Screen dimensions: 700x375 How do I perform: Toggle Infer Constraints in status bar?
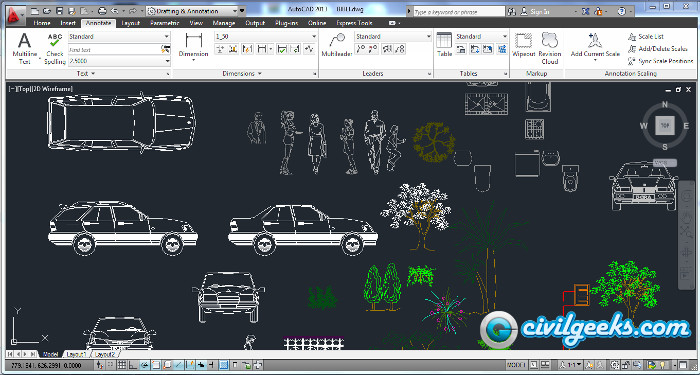click(x=100, y=365)
